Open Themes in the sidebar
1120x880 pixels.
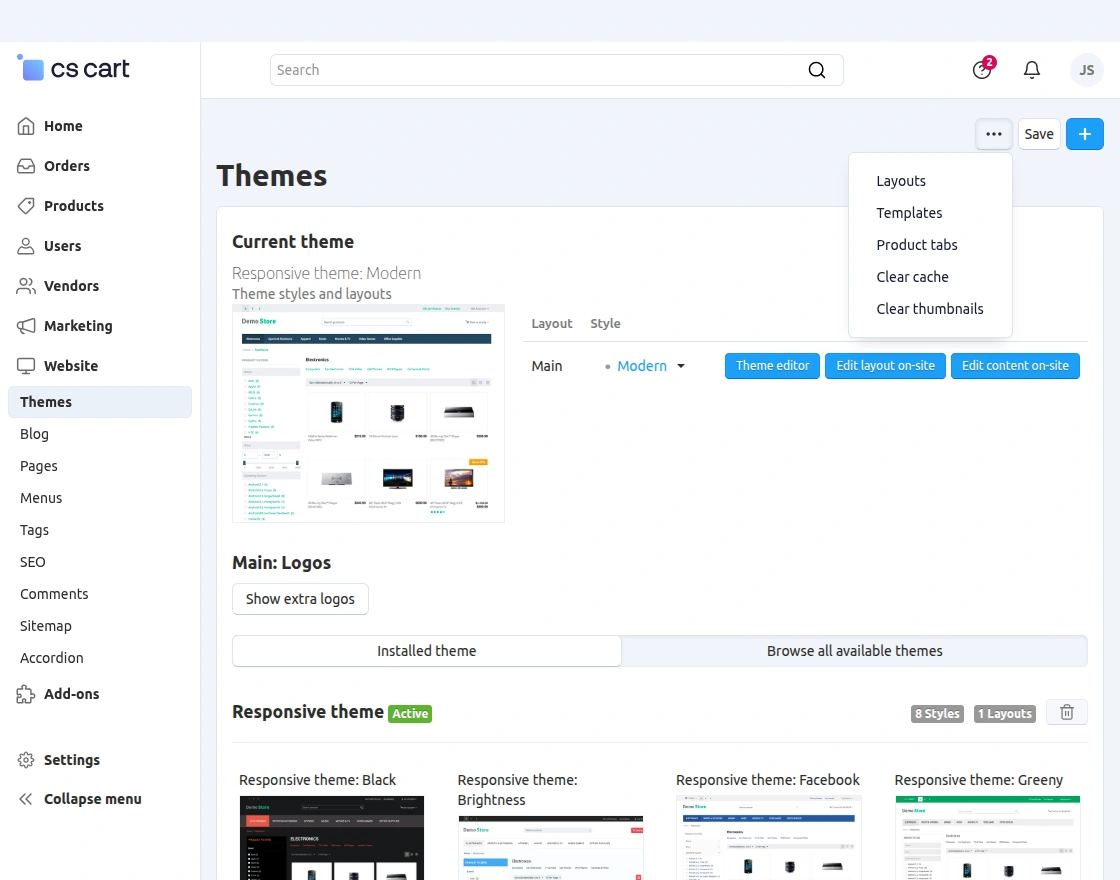100,402
